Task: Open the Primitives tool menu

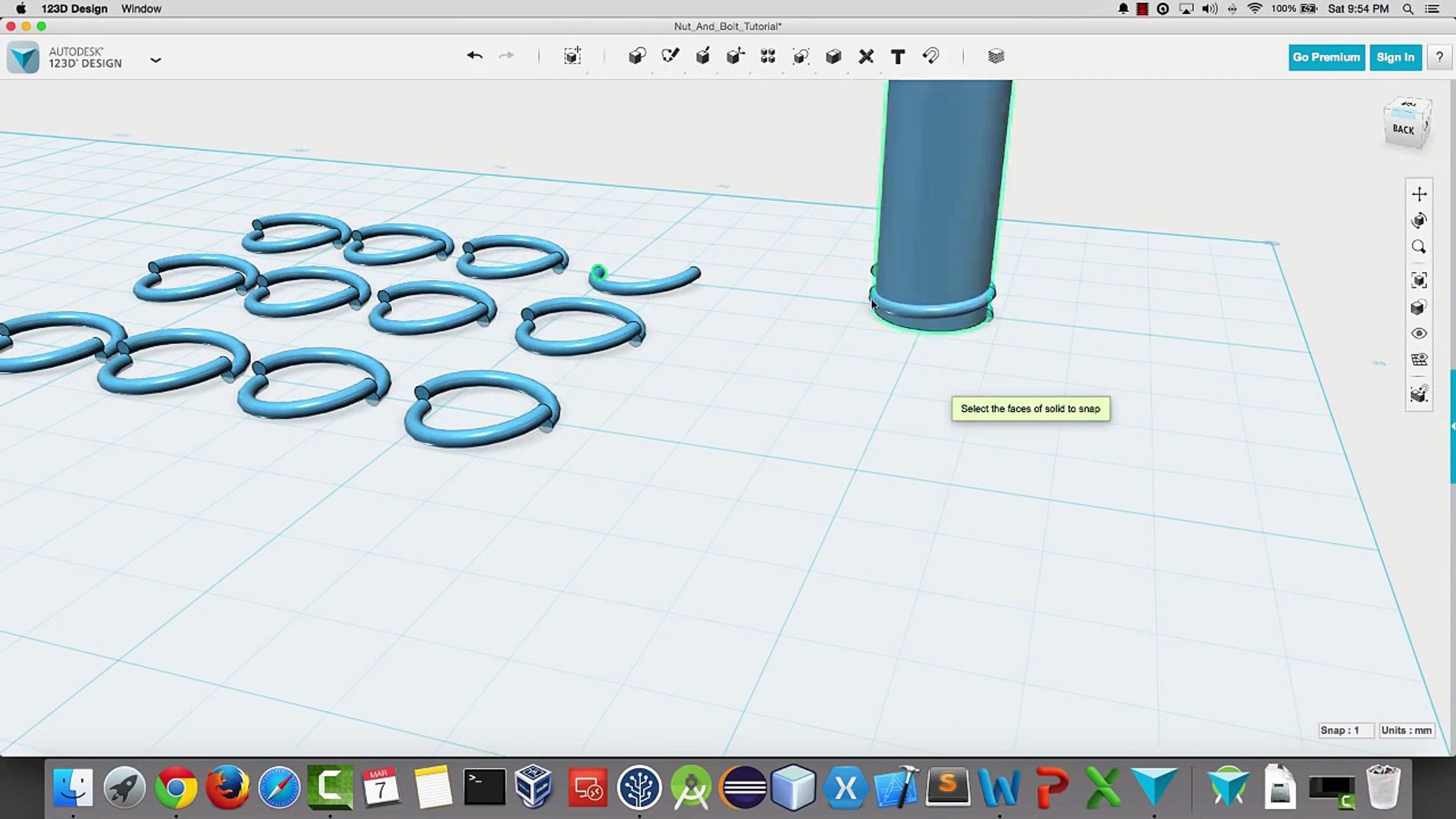Action: 637,56
